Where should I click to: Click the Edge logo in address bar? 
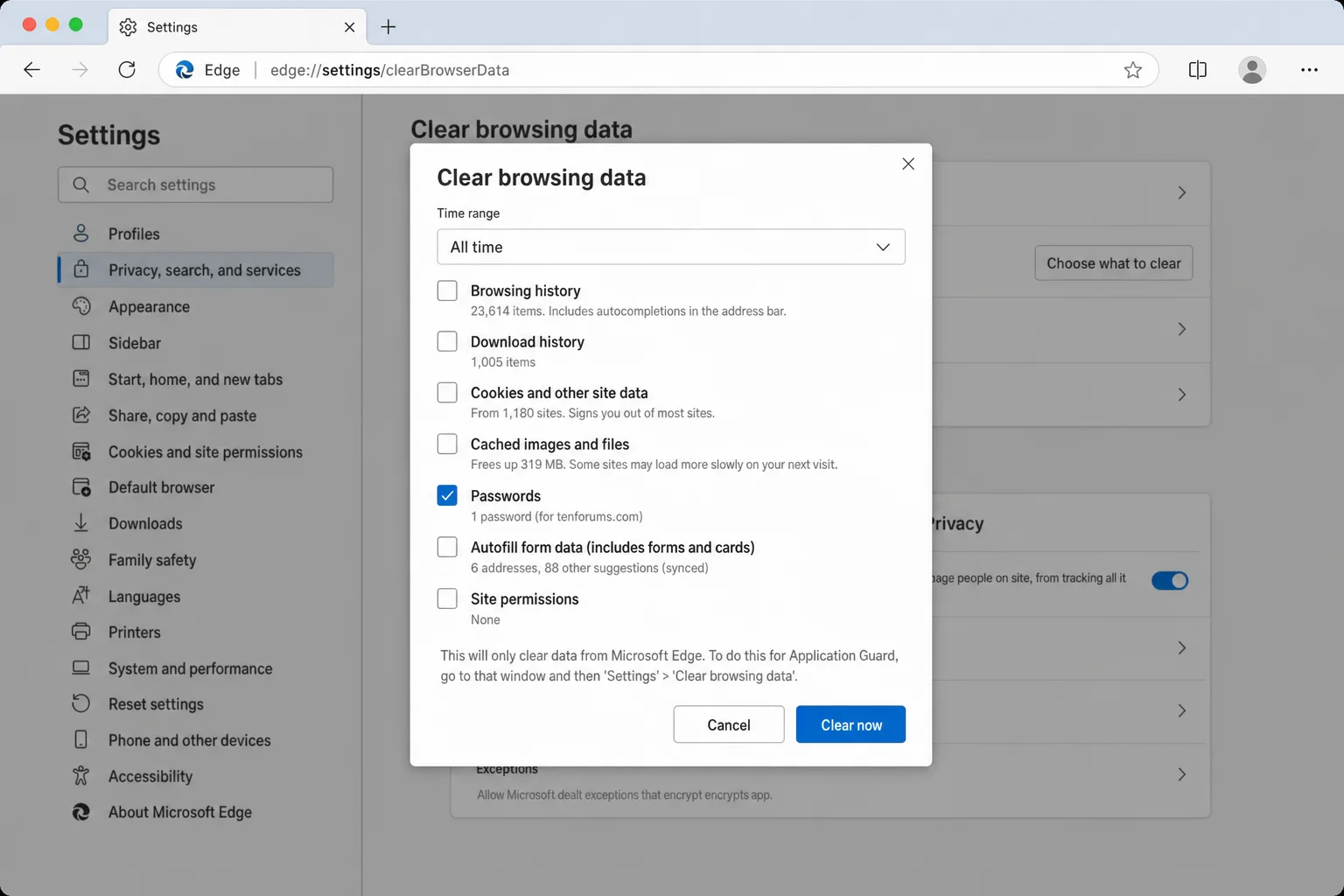[x=185, y=70]
